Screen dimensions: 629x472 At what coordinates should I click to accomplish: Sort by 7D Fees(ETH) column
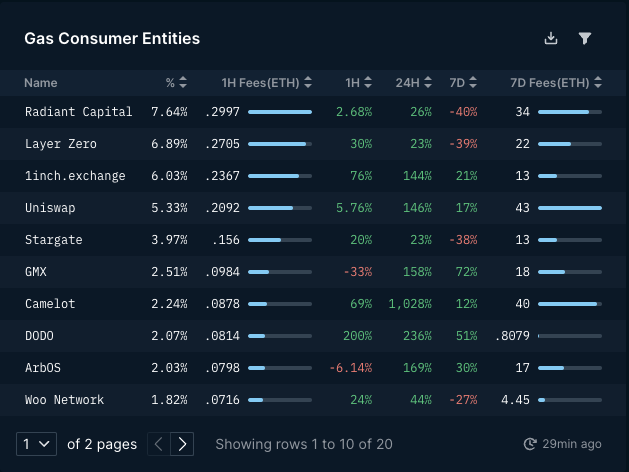click(598, 83)
